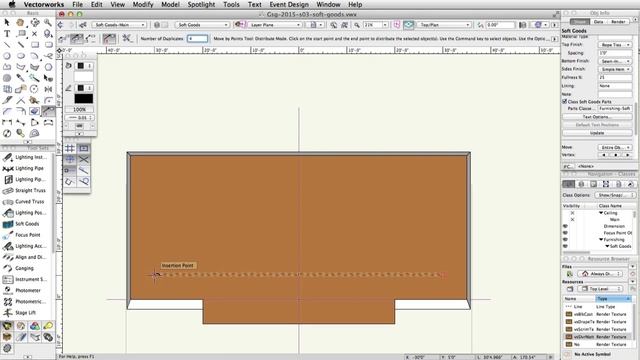Open the Spotlight menu
This screenshot has width=640, height=360.
(201, 4)
